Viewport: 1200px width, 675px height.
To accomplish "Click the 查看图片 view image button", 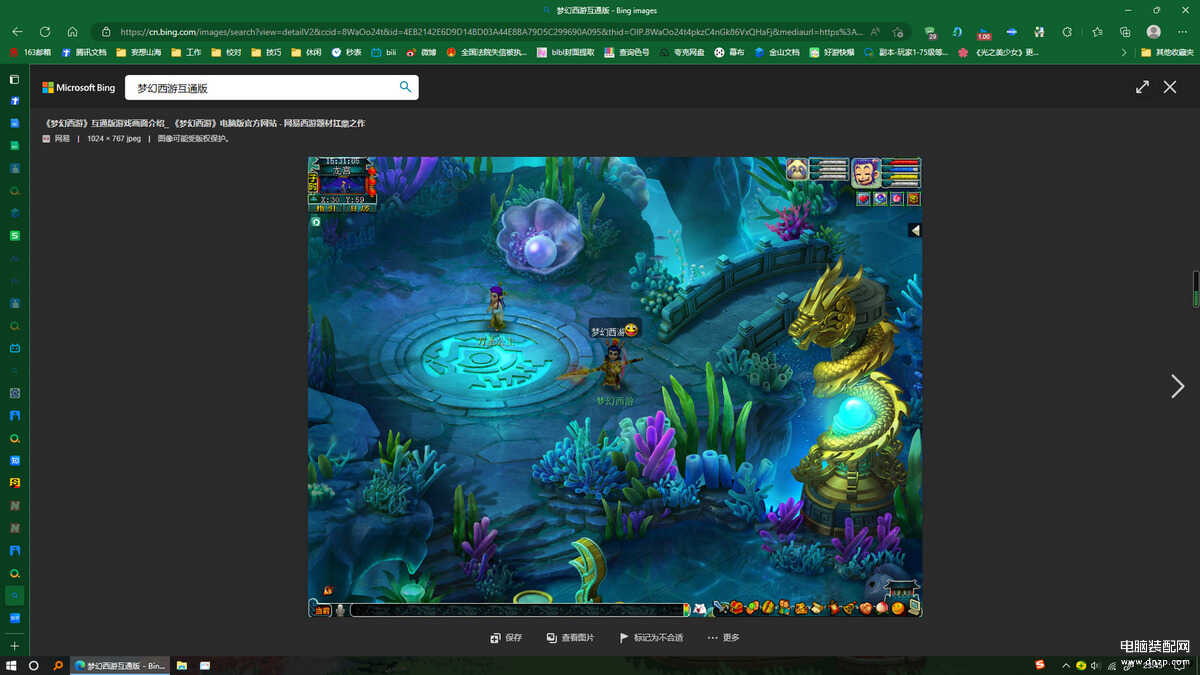I will tap(570, 638).
